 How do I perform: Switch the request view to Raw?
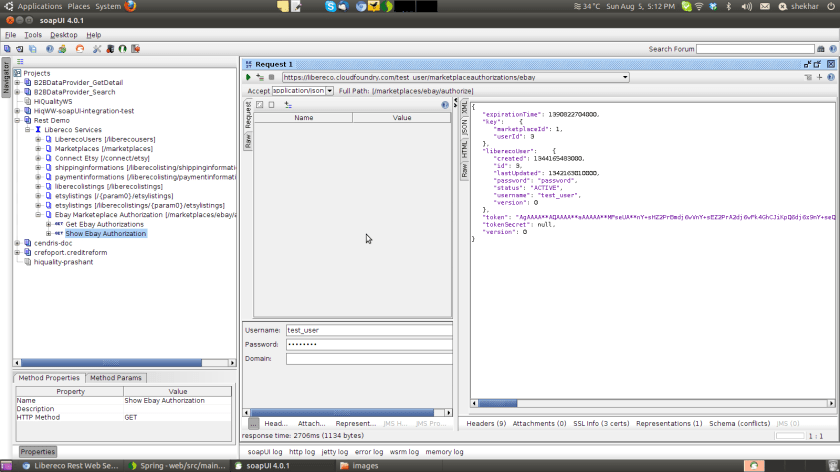[x=248, y=141]
